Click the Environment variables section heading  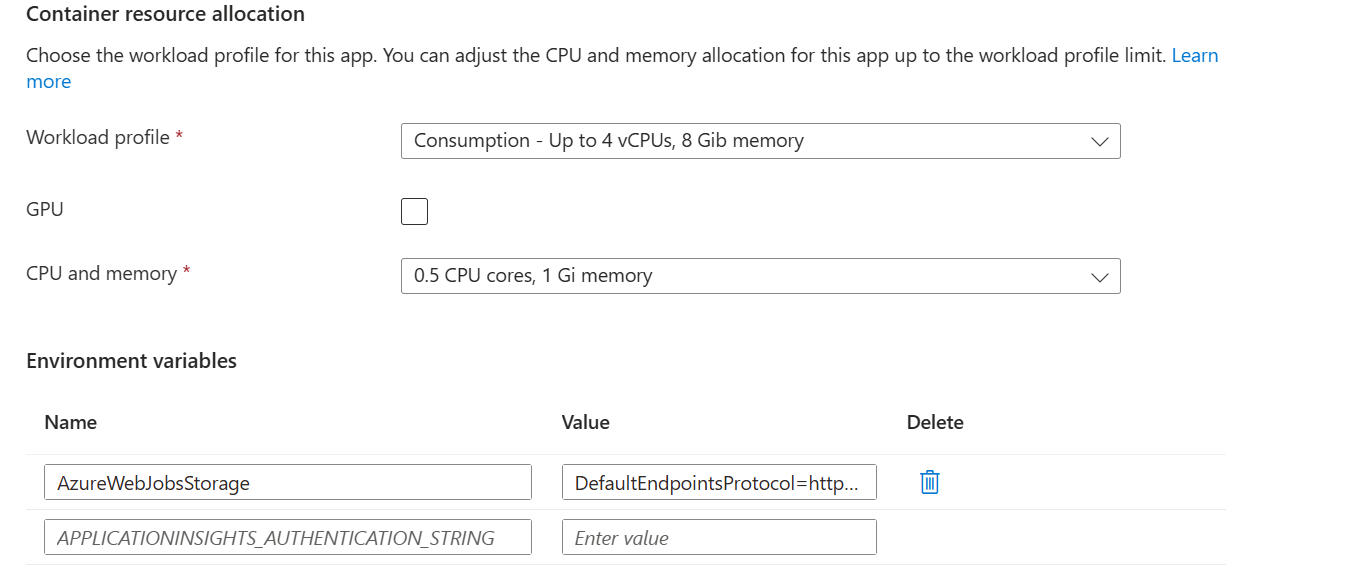(x=131, y=361)
